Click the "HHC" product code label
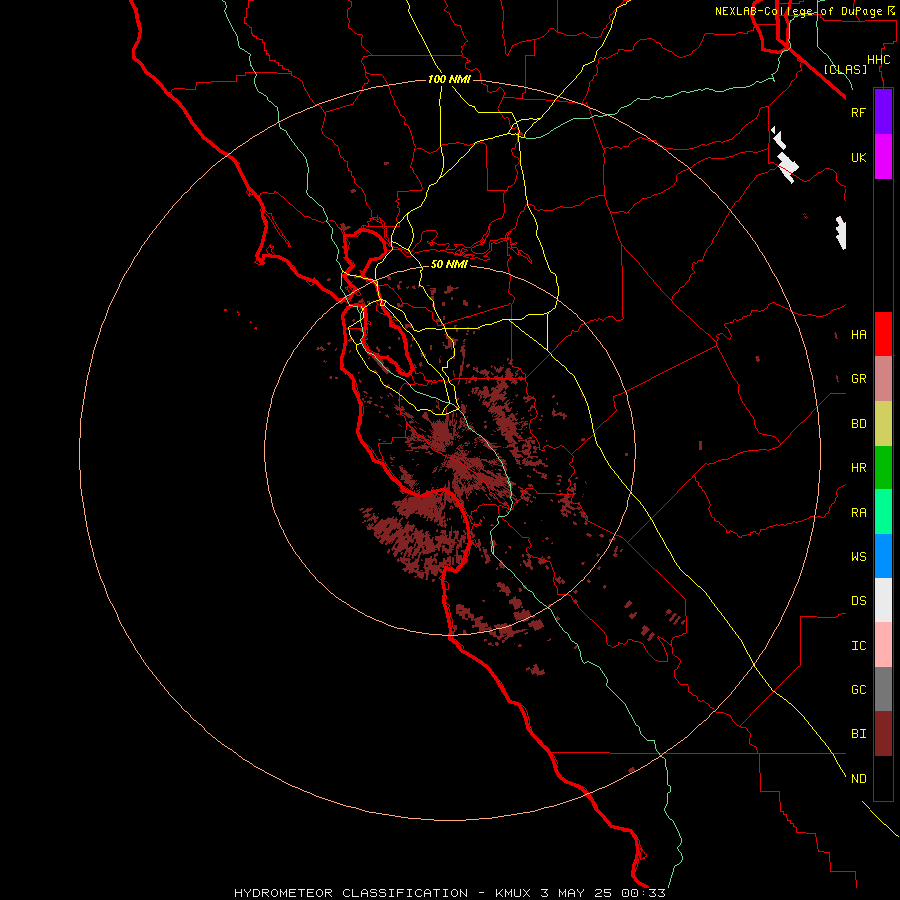 (x=878, y=60)
